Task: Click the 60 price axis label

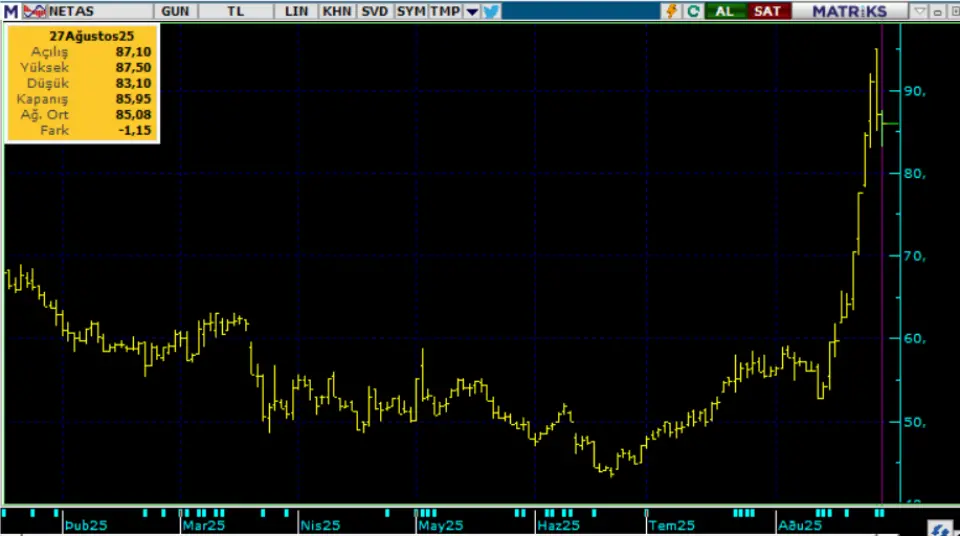Action: pos(915,339)
